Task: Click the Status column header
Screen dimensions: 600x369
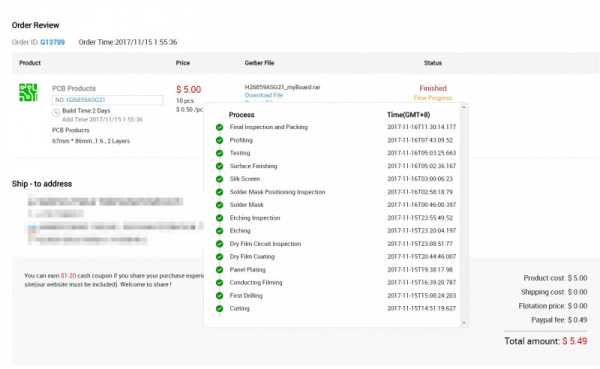Action: pos(433,63)
